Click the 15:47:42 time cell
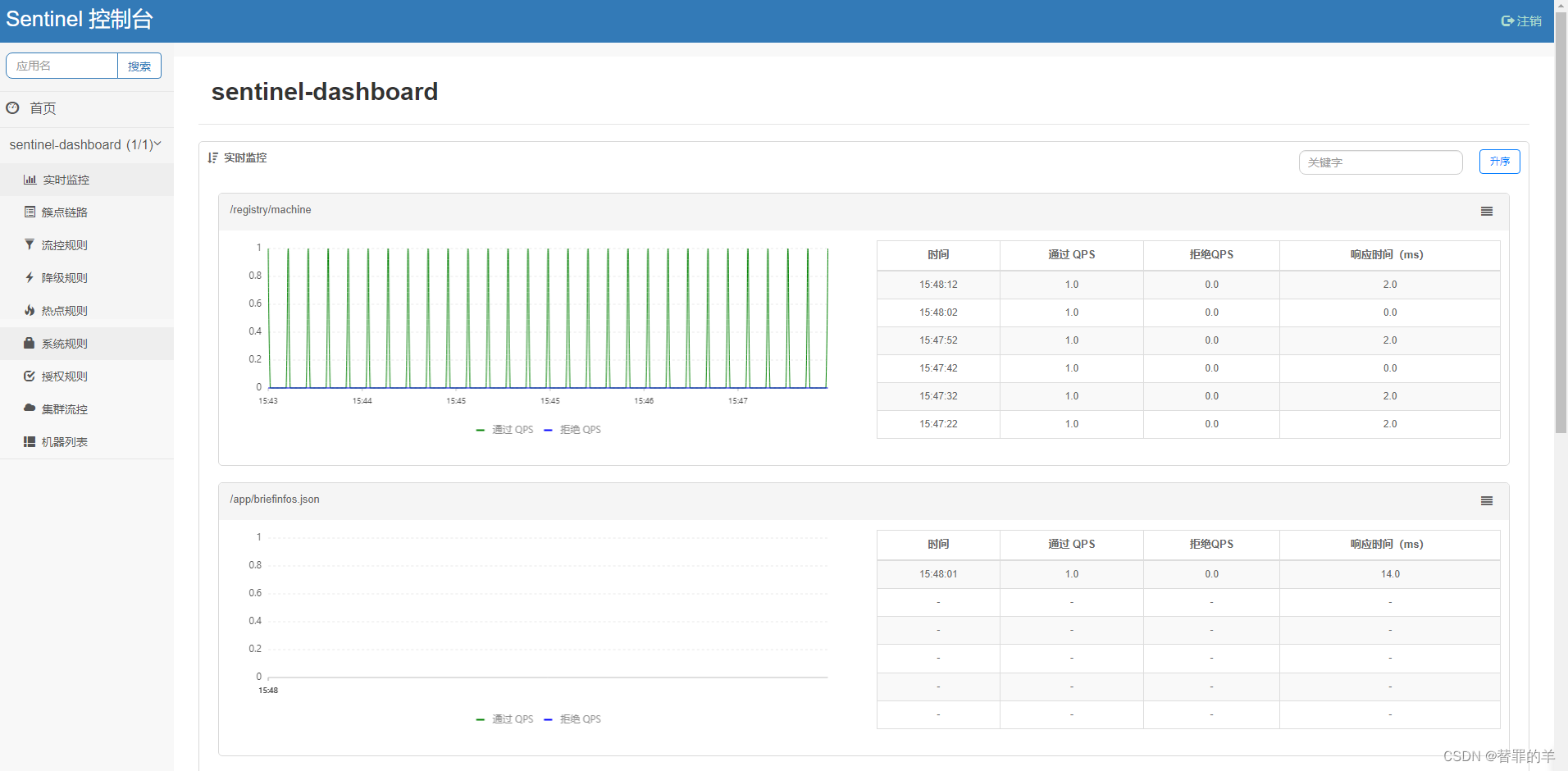This screenshot has width=1568, height=771. [x=938, y=368]
